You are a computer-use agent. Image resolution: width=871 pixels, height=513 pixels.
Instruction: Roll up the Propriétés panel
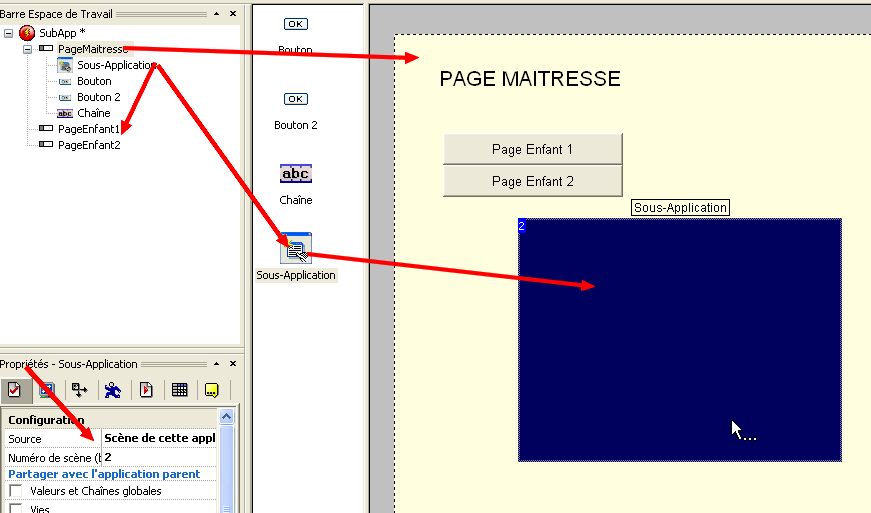[x=217, y=364]
